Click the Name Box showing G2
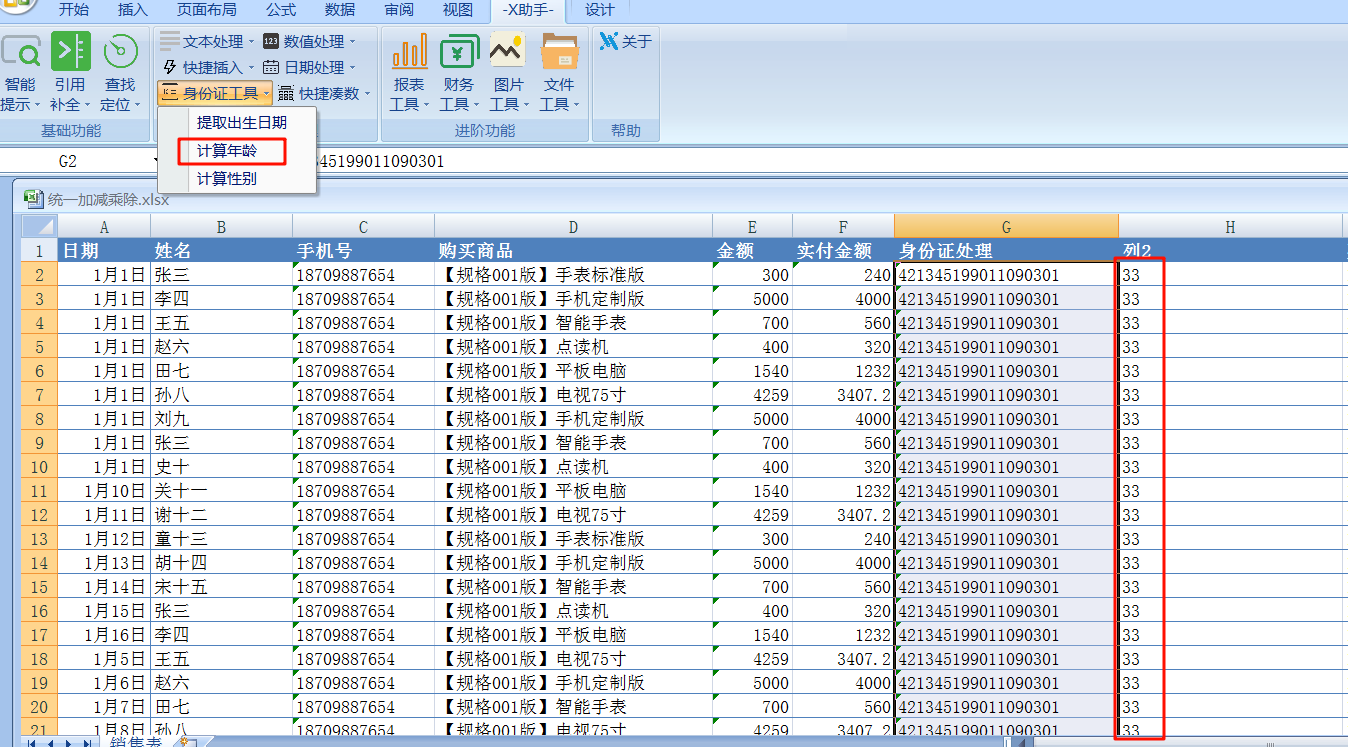 [x=68, y=161]
